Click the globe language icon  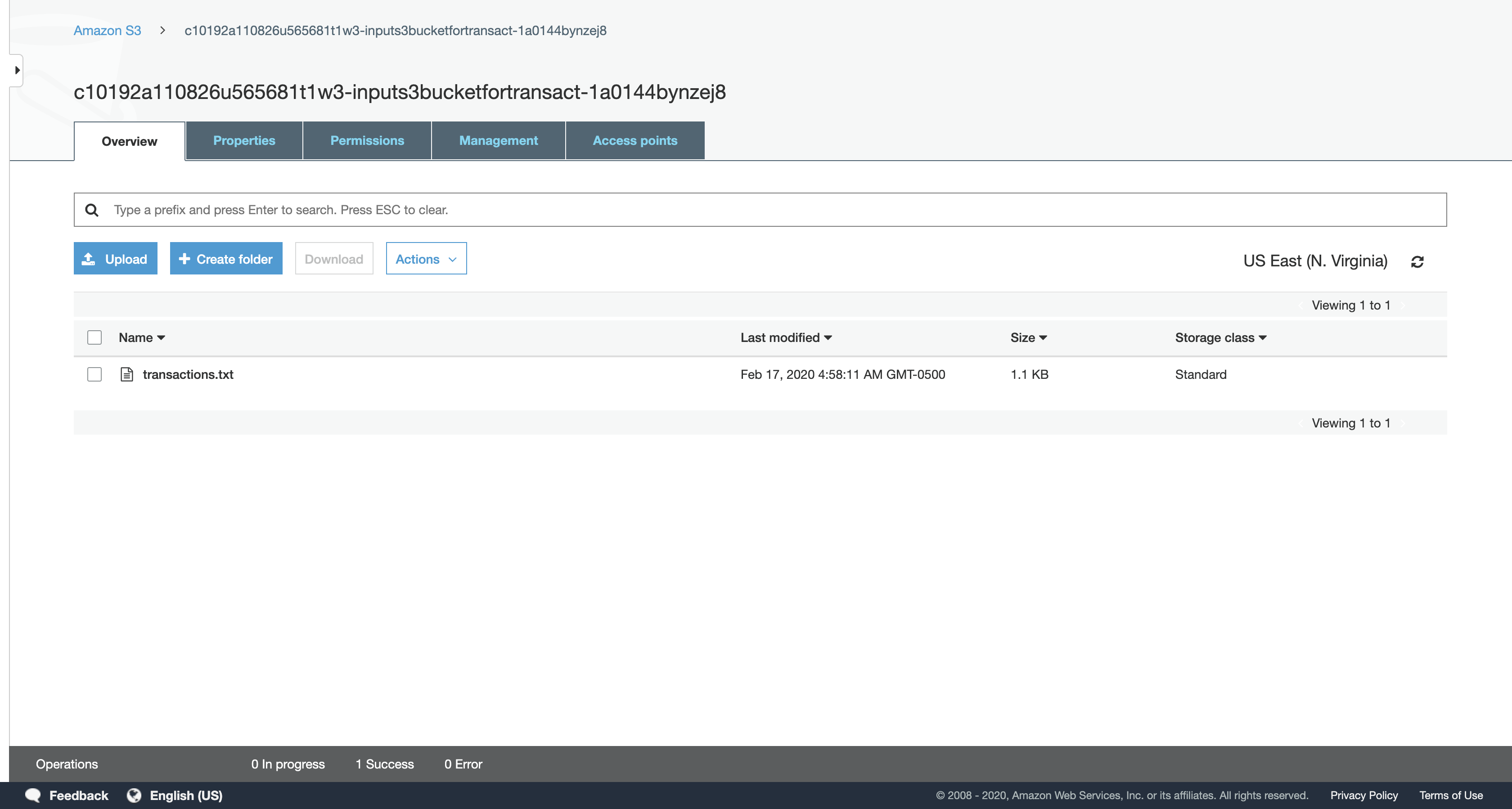point(135,795)
